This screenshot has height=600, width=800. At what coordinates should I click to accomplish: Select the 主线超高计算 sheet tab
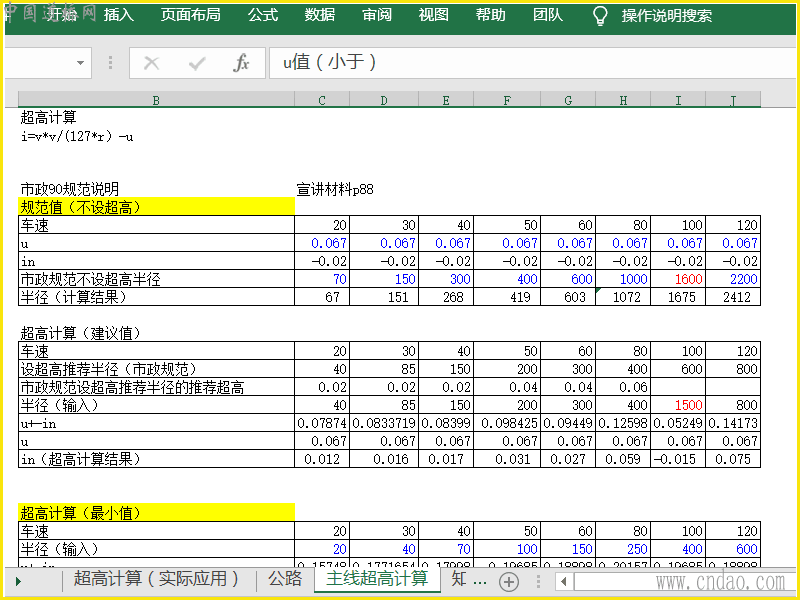coord(377,579)
